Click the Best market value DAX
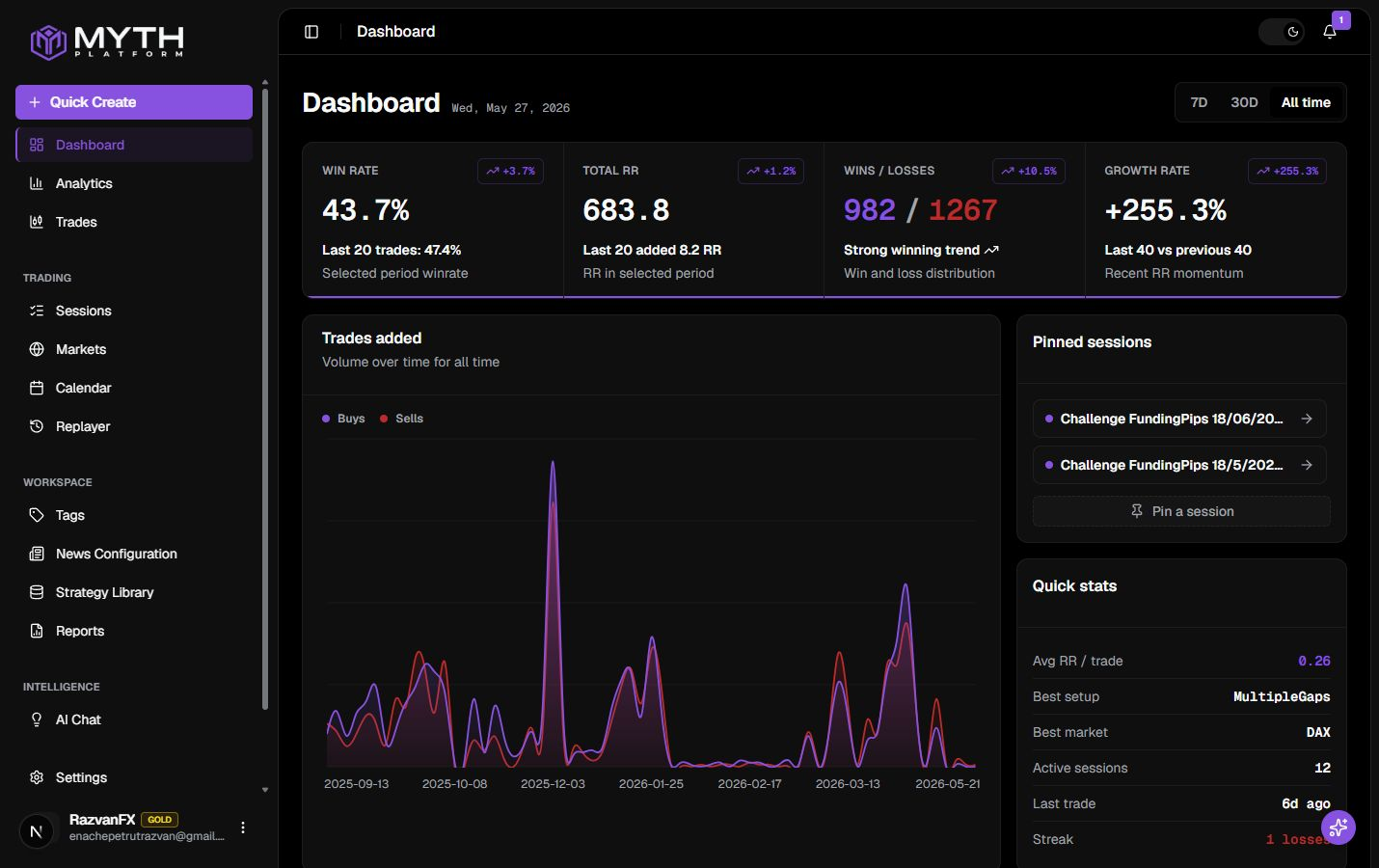 [1318, 732]
